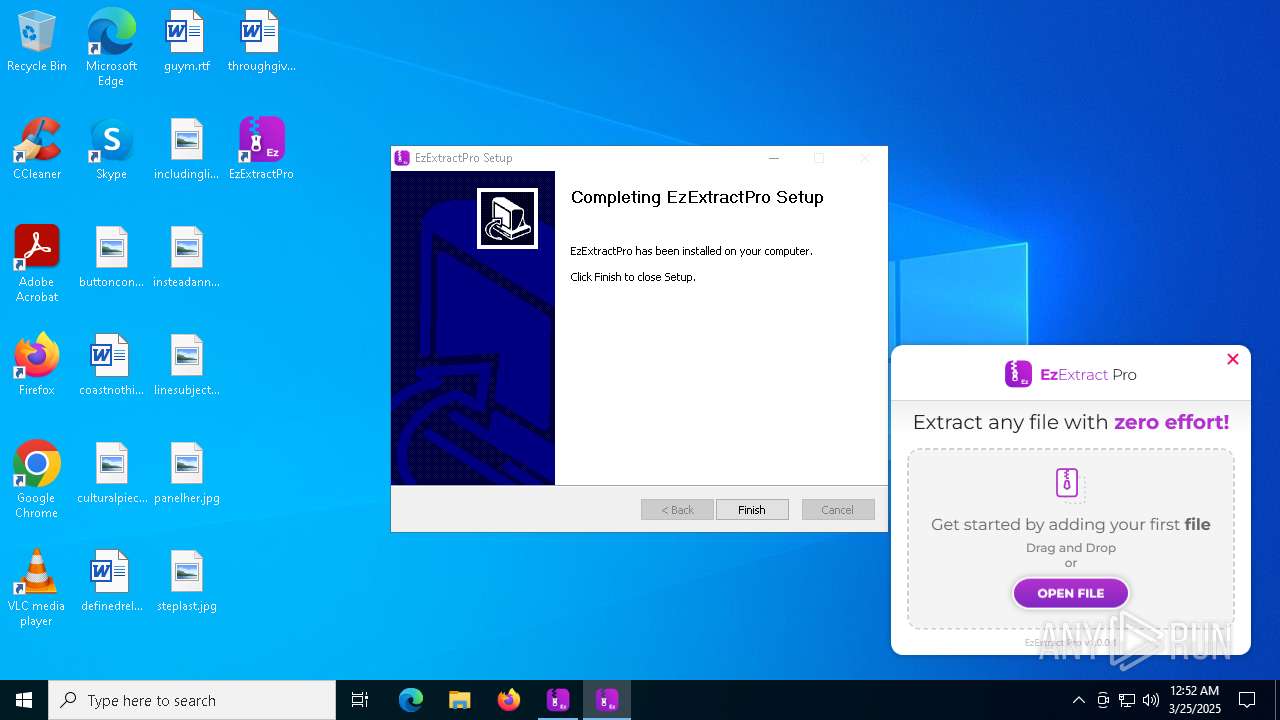The image size is (1280, 720).
Task: Select the linesubject... image file
Action: tap(187, 366)
